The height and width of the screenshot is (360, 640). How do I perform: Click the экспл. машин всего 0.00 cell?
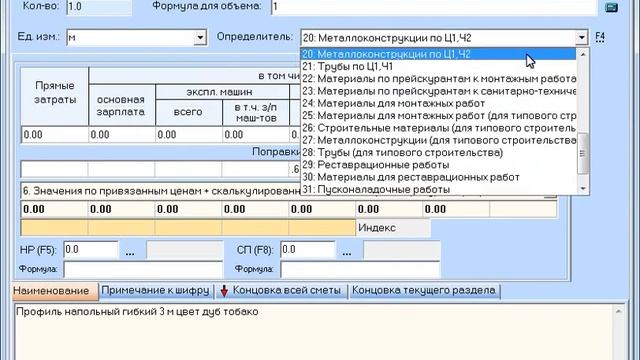(x=189, y=135)
